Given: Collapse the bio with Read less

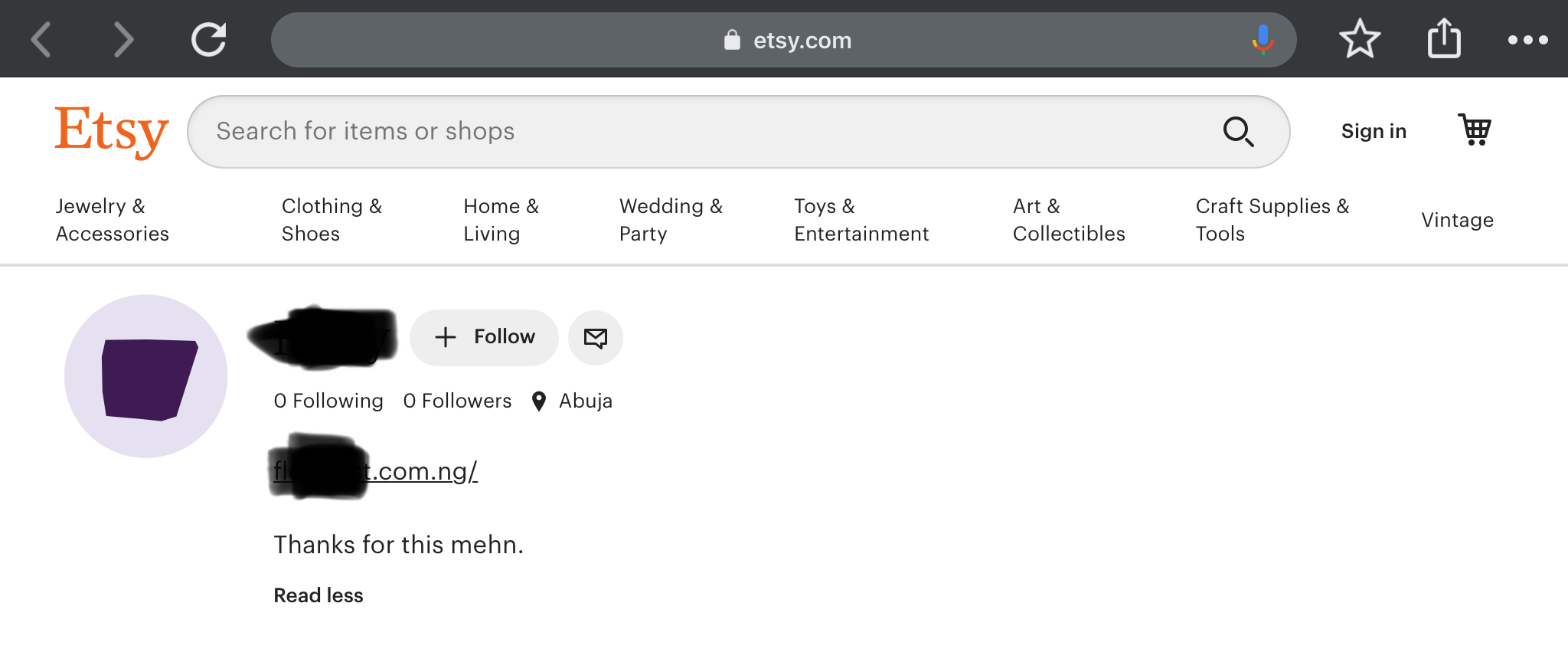Looking at the screenshot, I should (x=318, y=595).
